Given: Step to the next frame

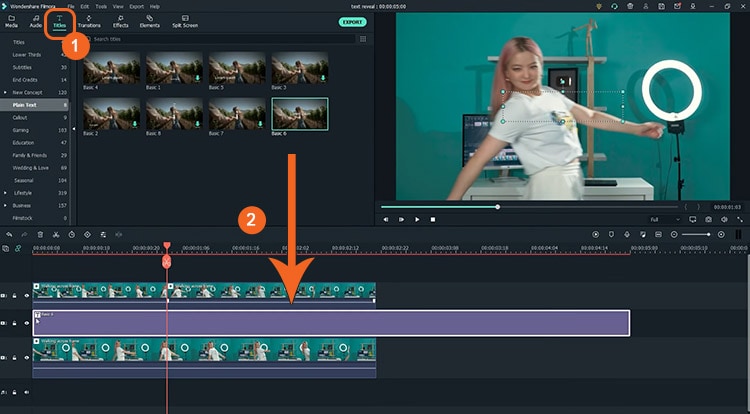Looking at the screenshot, I should point(401,219).
